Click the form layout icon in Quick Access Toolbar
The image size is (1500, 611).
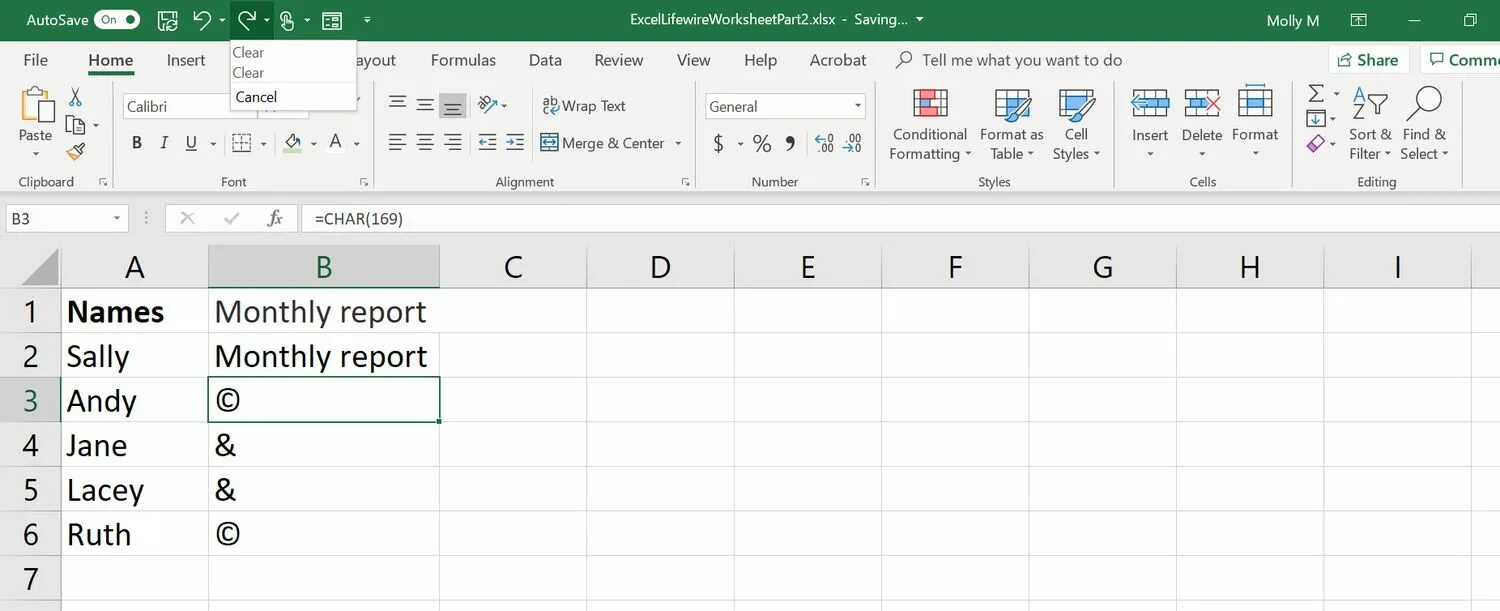pos(331,20)
